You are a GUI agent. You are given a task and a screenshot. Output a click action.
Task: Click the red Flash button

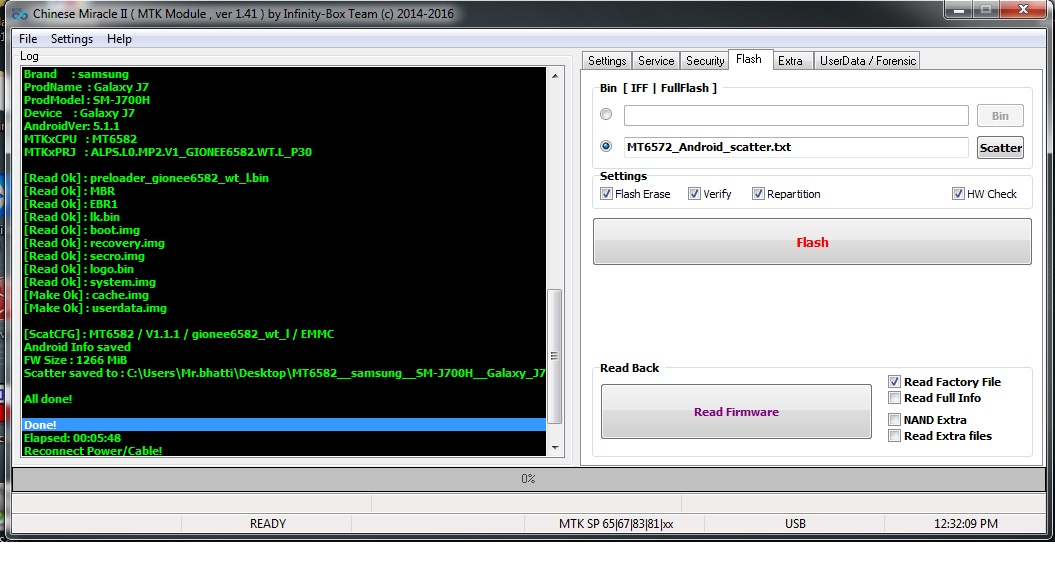click(x=812, y=242)
